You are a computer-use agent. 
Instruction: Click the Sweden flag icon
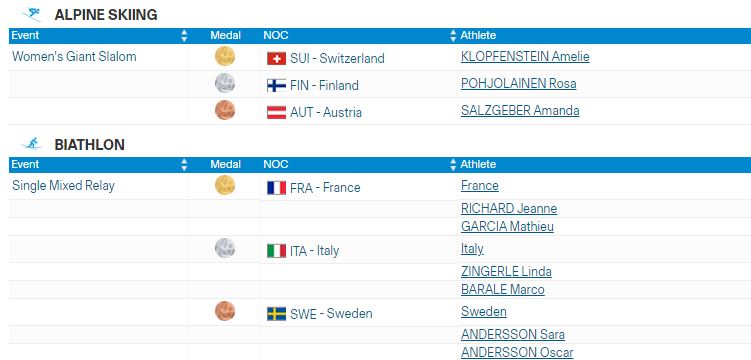coord(276,314)
